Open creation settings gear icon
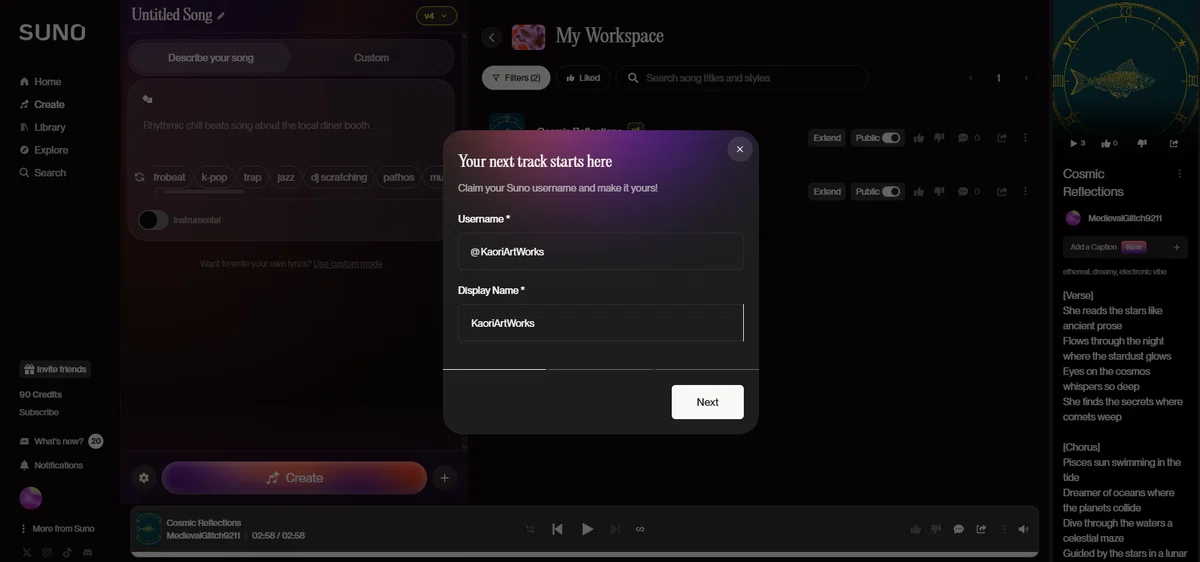Image resolution: width=1200 pixels, height=562 pixels. tap(144, 478)
